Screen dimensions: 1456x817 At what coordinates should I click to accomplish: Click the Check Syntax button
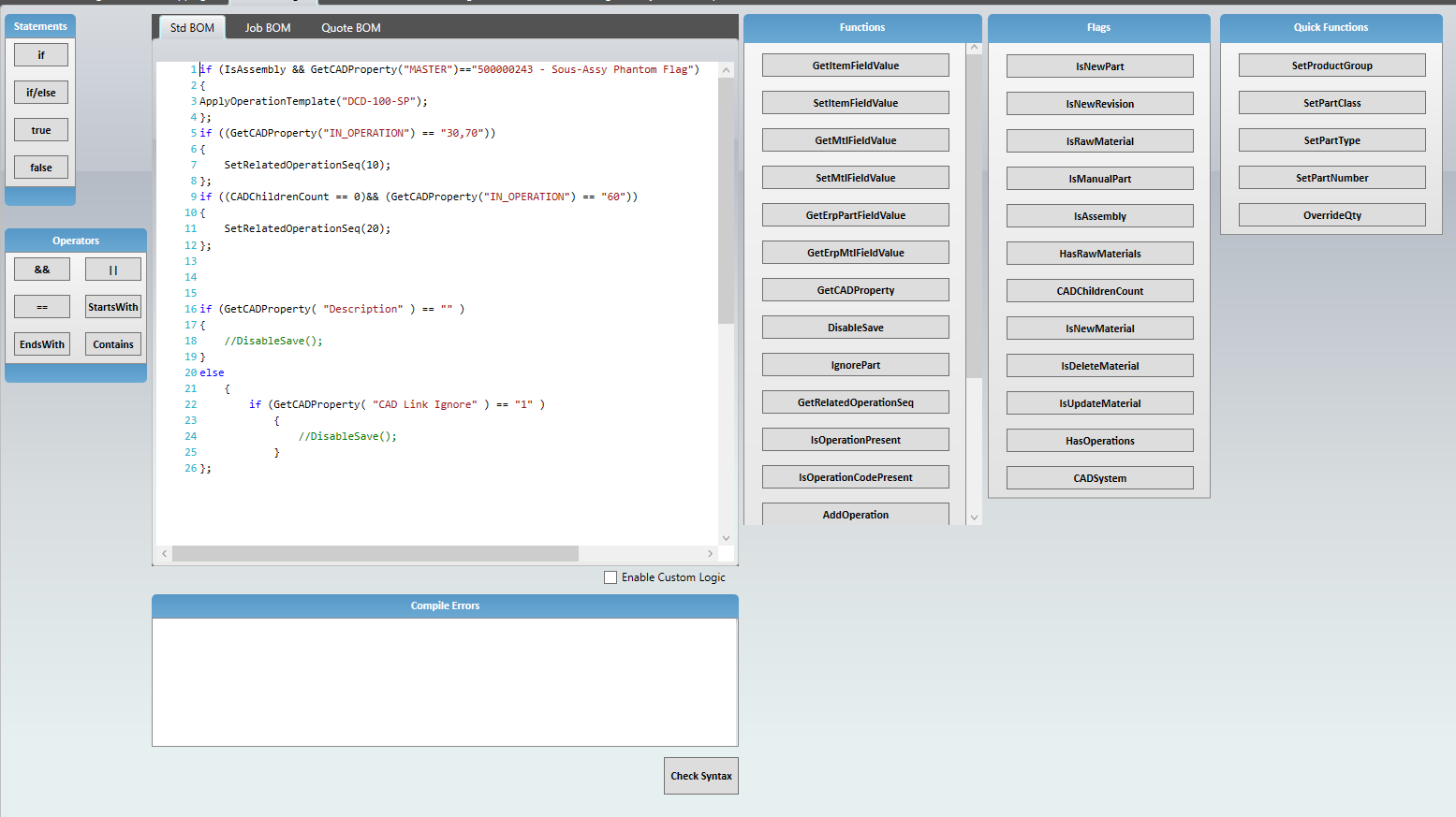coord(700,776)
